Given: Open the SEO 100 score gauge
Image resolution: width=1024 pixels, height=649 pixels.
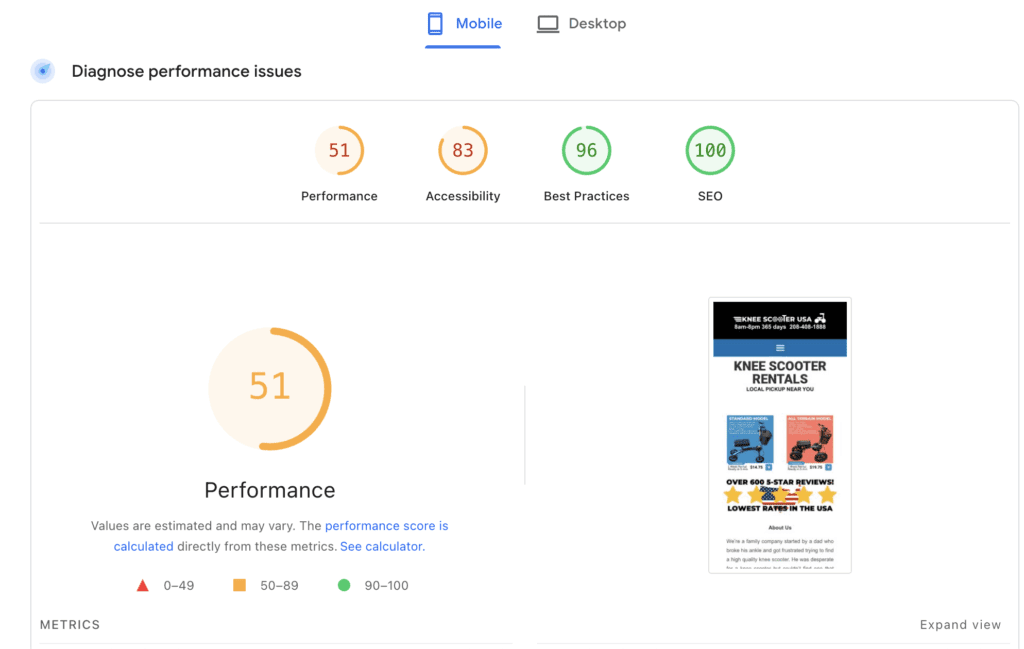Looking at the screenshot, I should click(710, 151).
